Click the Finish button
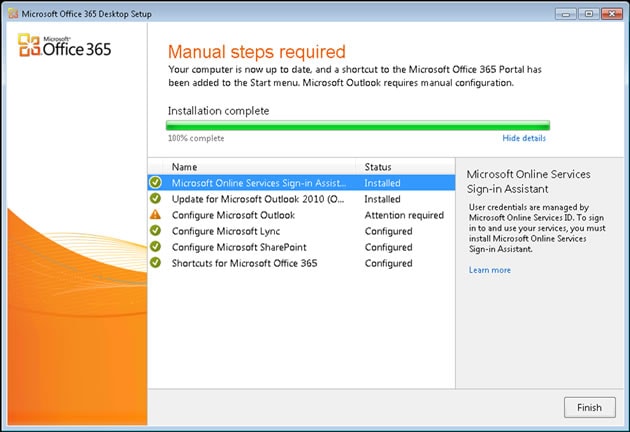This screenshot has height=432, width=630. (589, 407)
